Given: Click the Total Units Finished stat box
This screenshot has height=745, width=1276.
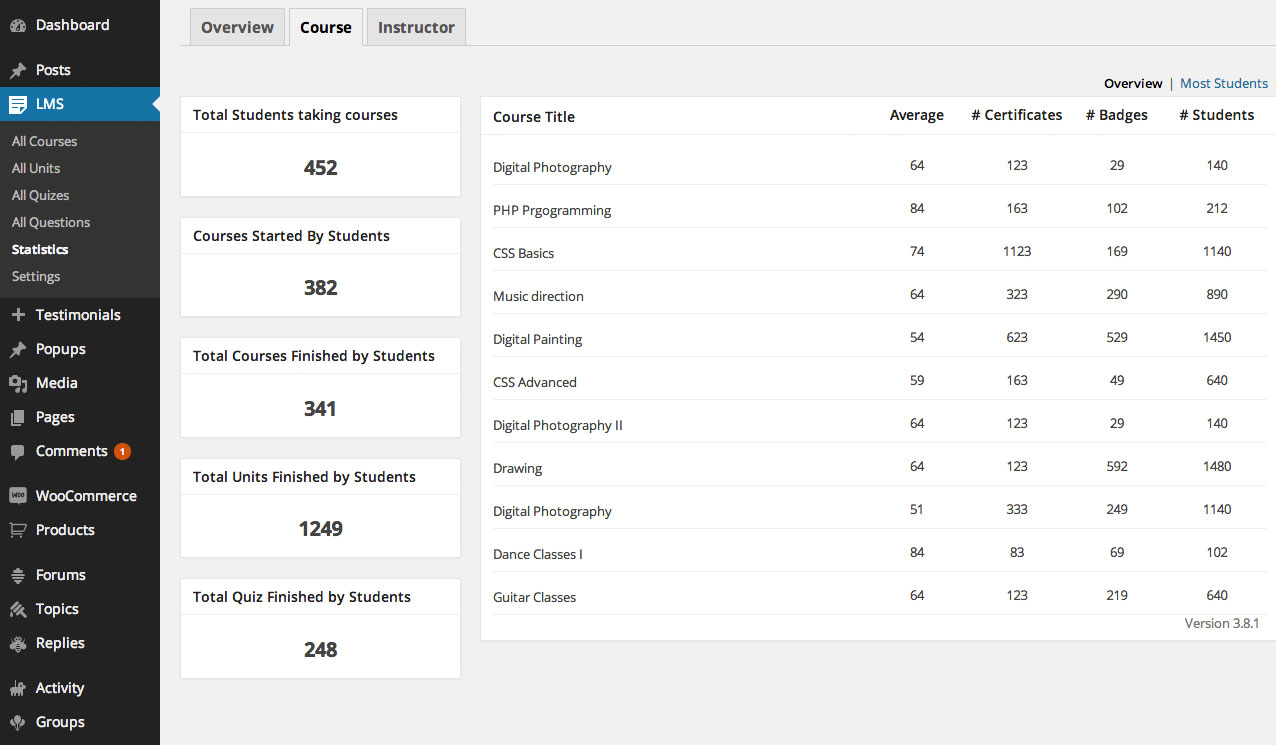Looking at the screenshot, I should [x=320, y=508].
